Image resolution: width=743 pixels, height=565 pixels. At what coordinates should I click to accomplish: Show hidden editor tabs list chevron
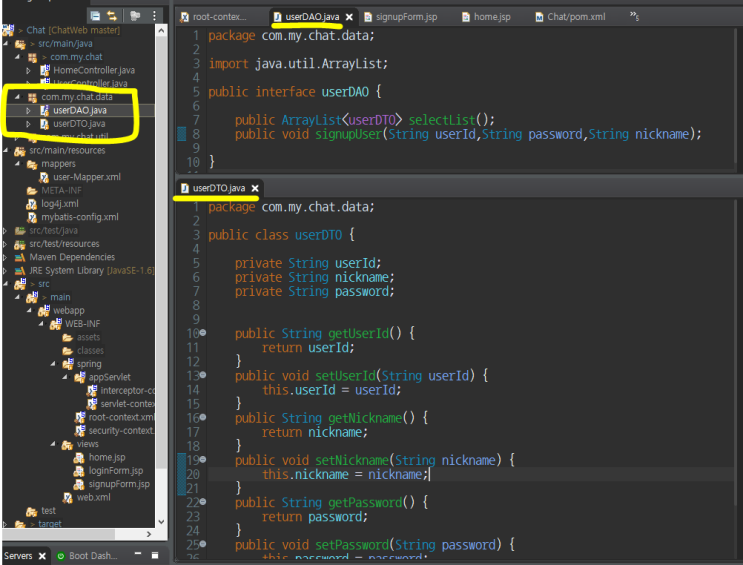click(x=634, y=17)
